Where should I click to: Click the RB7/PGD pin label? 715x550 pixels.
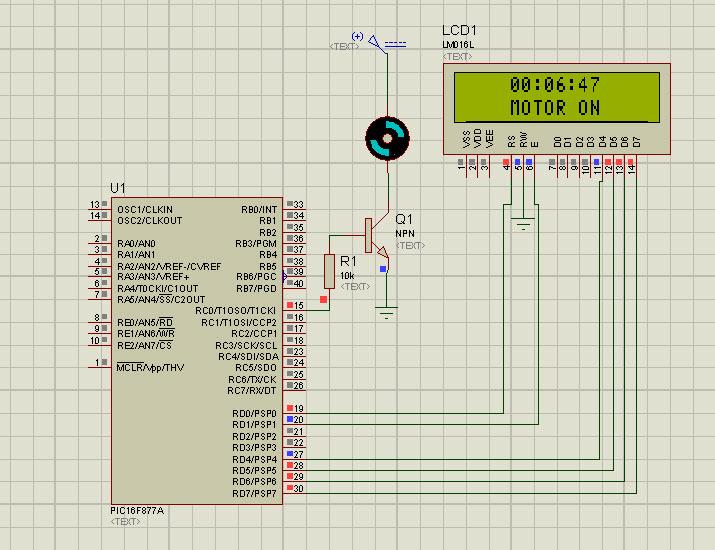(x=256, y=289)
